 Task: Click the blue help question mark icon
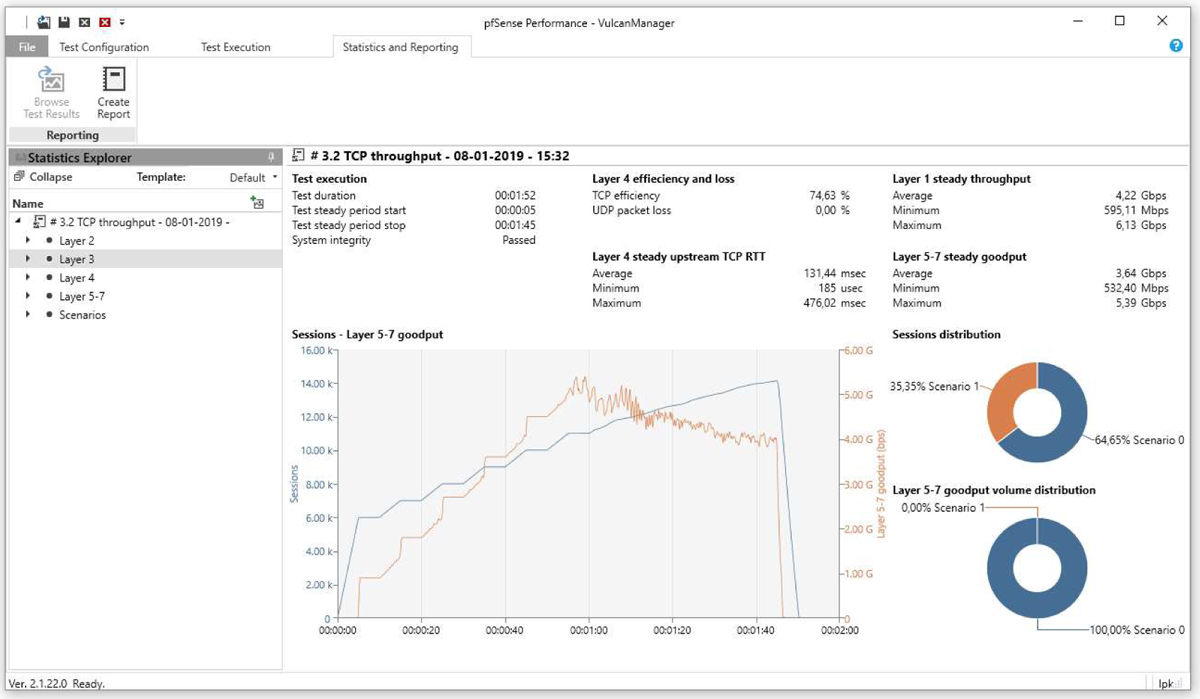(1176, 46)
